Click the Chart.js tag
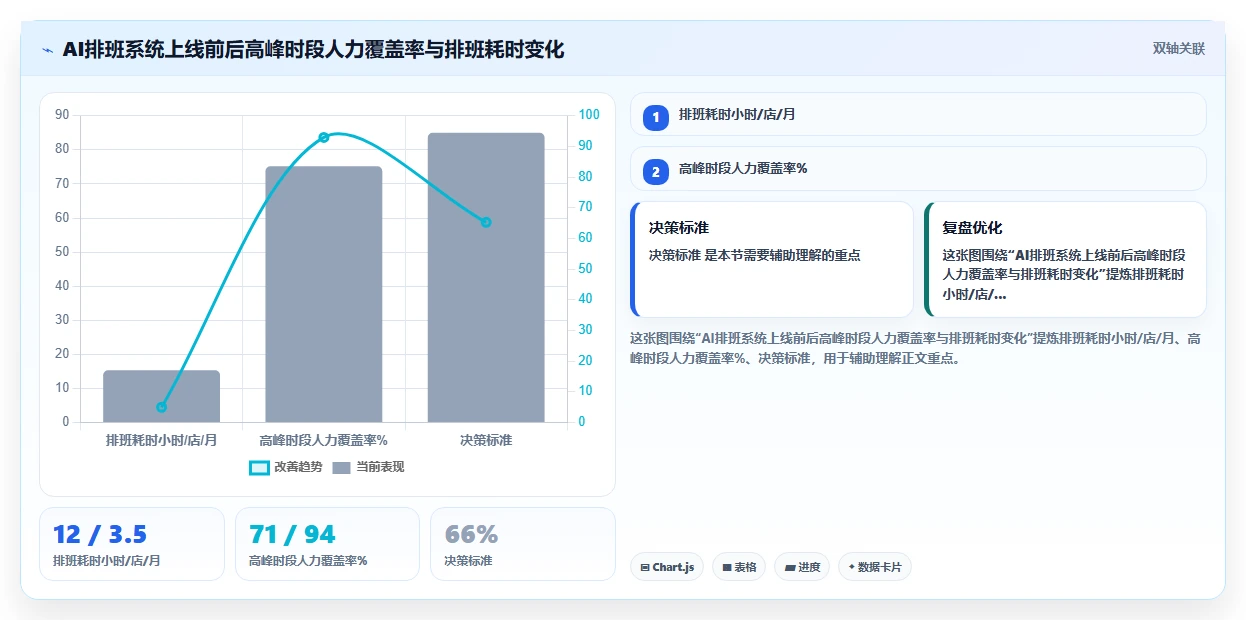Viewport: 1246px width, 620px height. tap(667, 567)
